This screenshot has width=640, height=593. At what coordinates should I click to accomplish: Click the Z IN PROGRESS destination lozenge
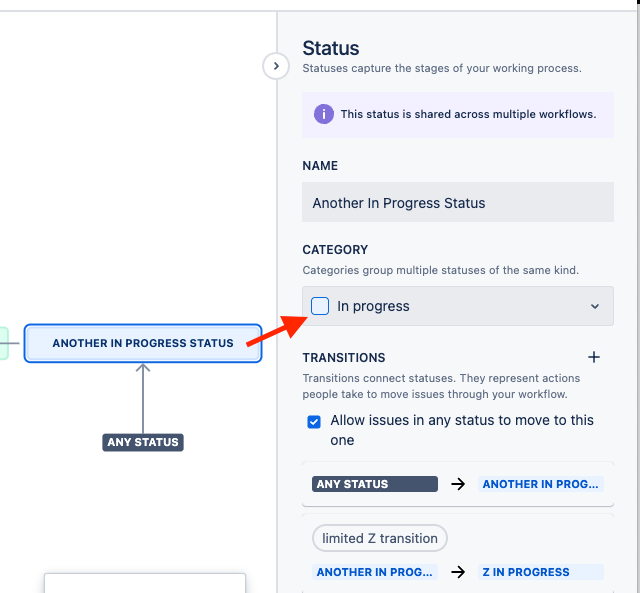[x=540, y=572]
